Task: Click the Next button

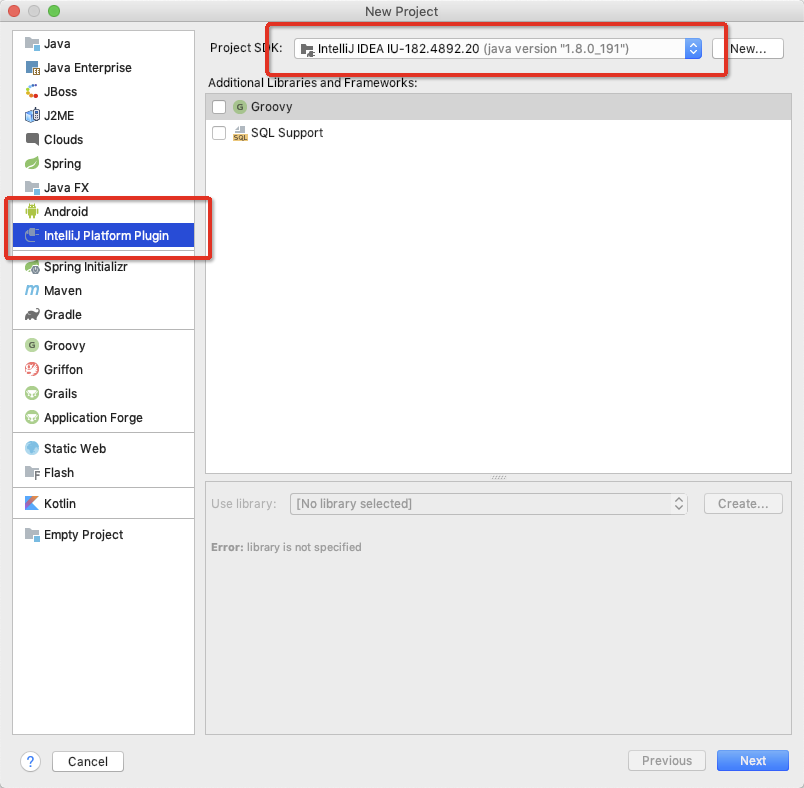Action: pos(753,761)
